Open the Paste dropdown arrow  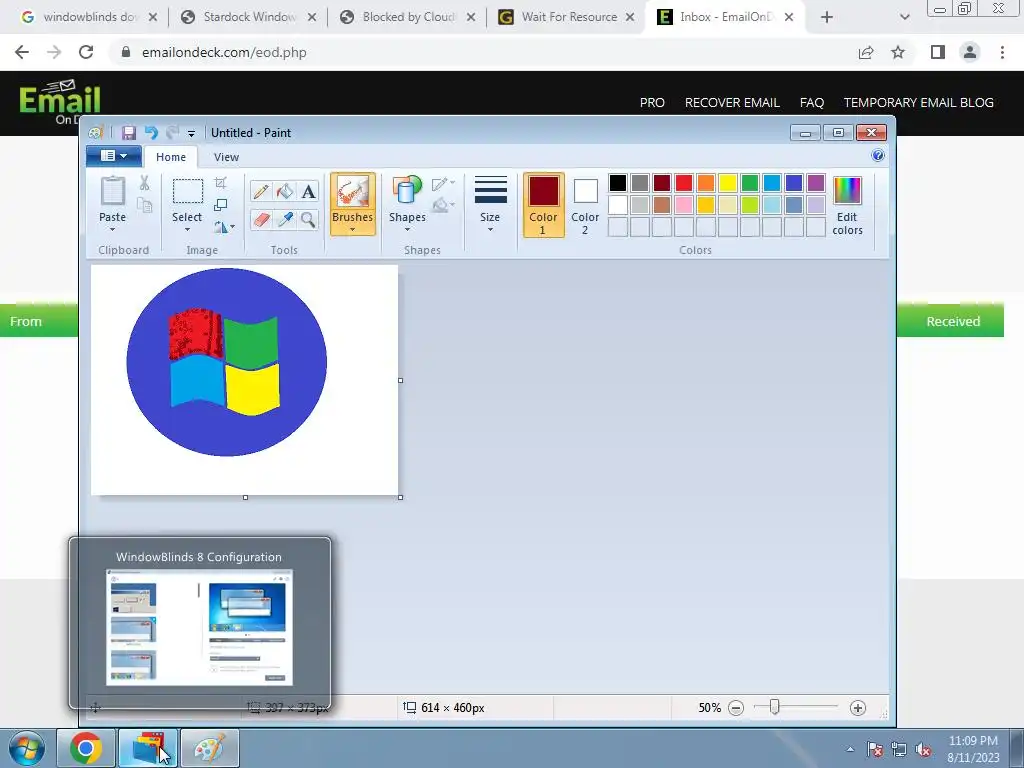pyautogui.click(x=112, y=230)
